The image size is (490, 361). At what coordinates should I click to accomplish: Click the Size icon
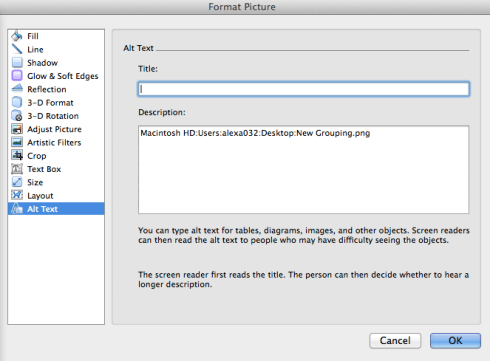(17, 182)
